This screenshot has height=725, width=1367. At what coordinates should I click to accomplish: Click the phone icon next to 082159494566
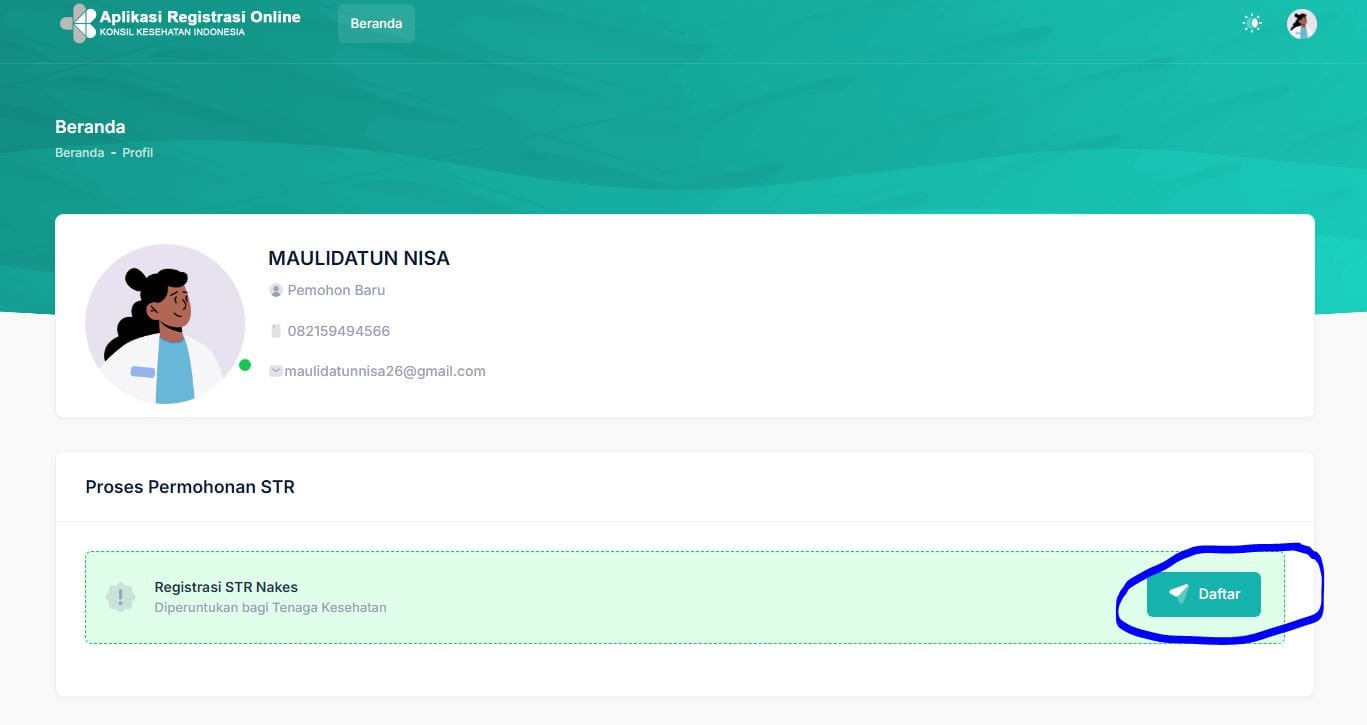pos(276,330)
